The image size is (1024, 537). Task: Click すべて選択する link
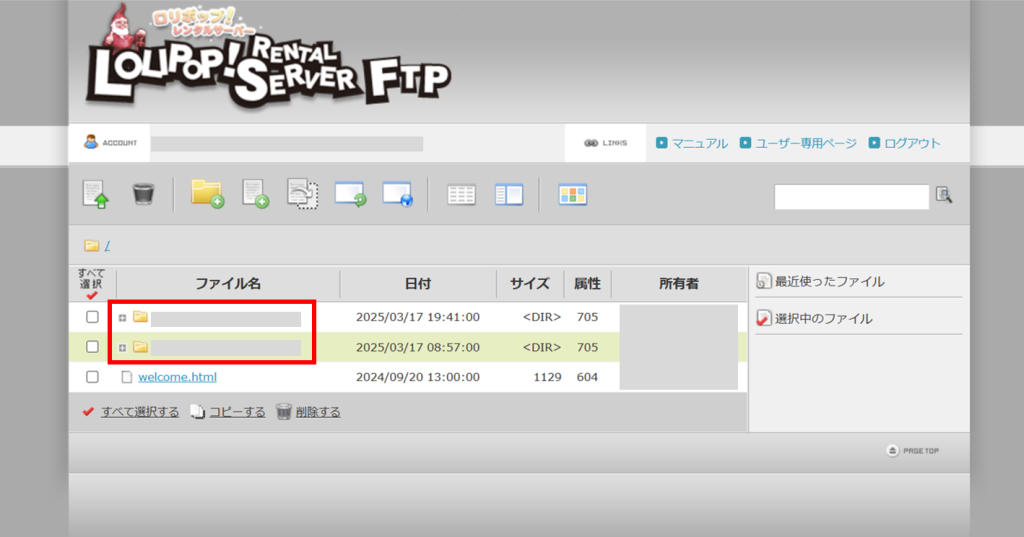coord(139,411)
